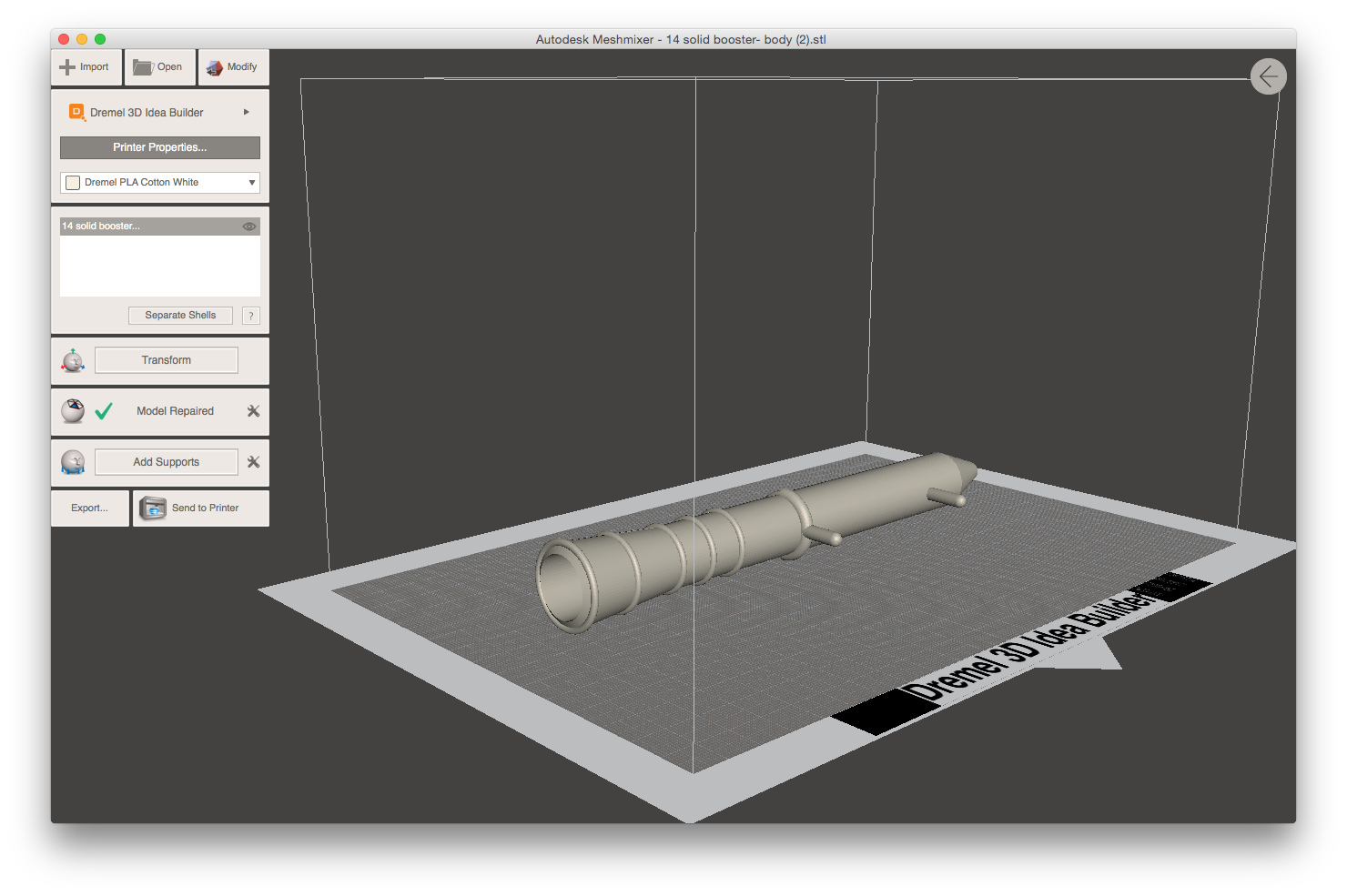Click the Transform gizmo icon
1347x896 pixels.
tap(73, 360)
